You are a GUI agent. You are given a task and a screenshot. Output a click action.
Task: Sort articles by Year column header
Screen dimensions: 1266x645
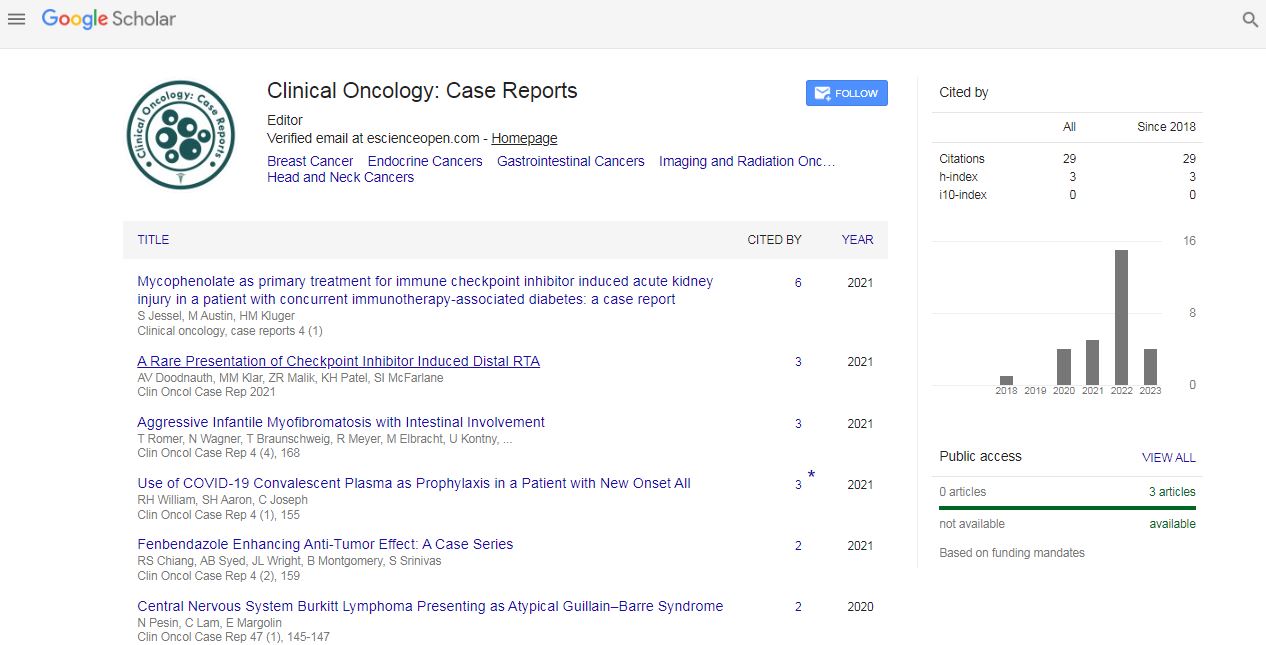pos(857,240)
